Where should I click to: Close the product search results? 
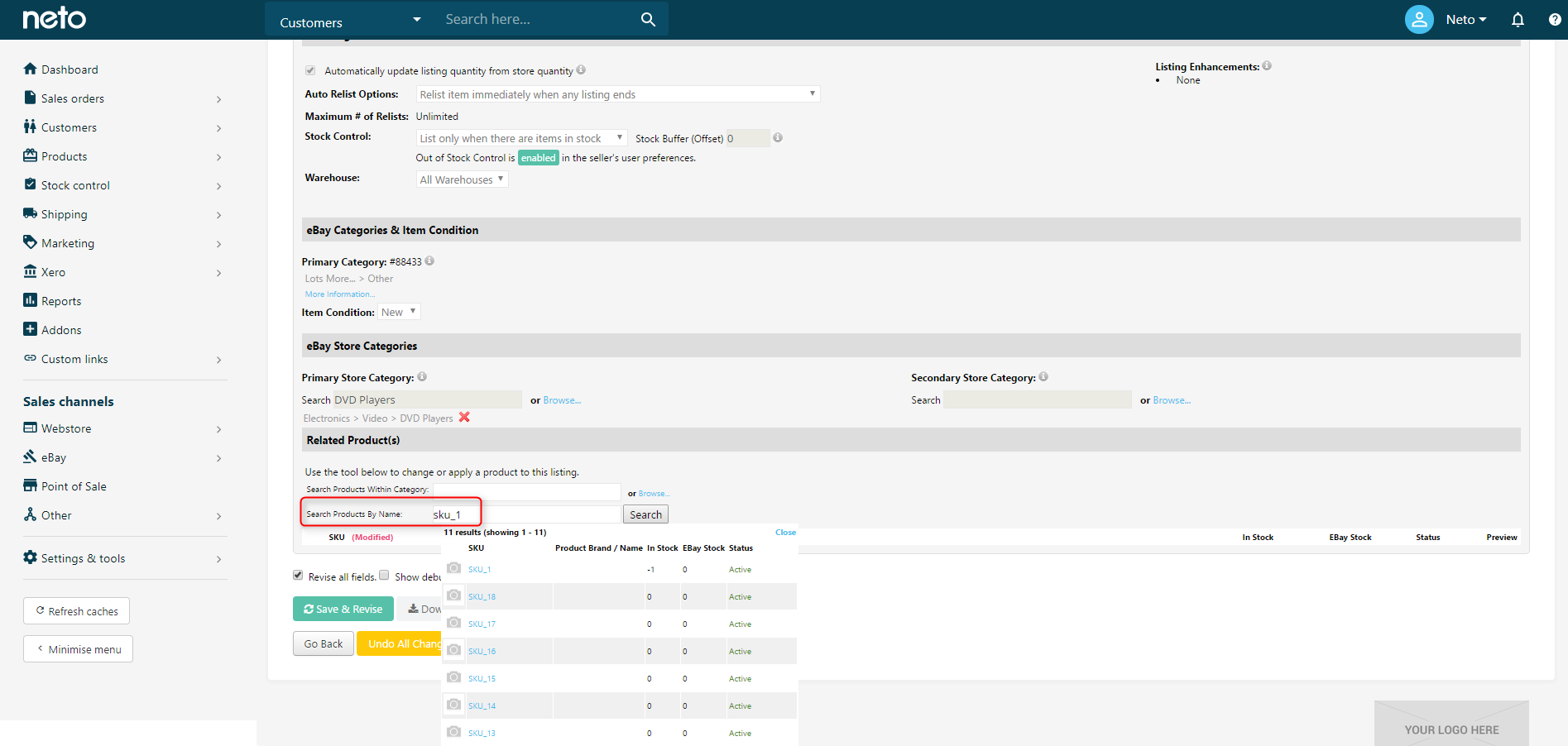785,533
